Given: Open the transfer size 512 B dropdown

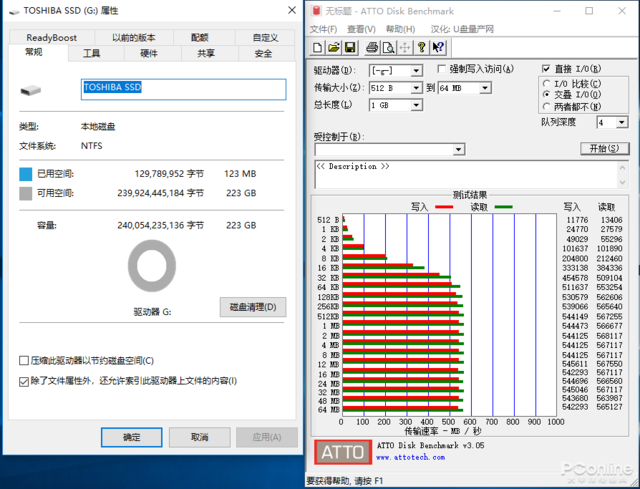Looking at the screenshot, I should pyautogui.click(x=416, y=88).
